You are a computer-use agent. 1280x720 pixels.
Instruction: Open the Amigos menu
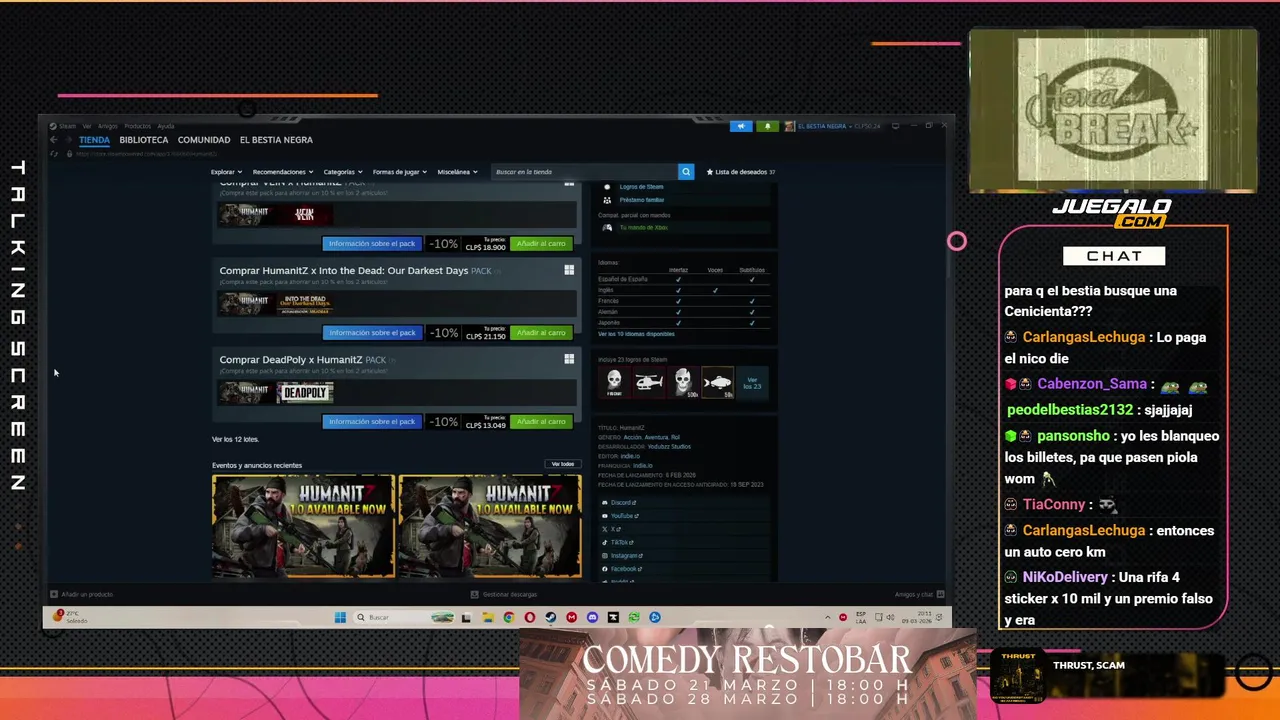point(107,126)
